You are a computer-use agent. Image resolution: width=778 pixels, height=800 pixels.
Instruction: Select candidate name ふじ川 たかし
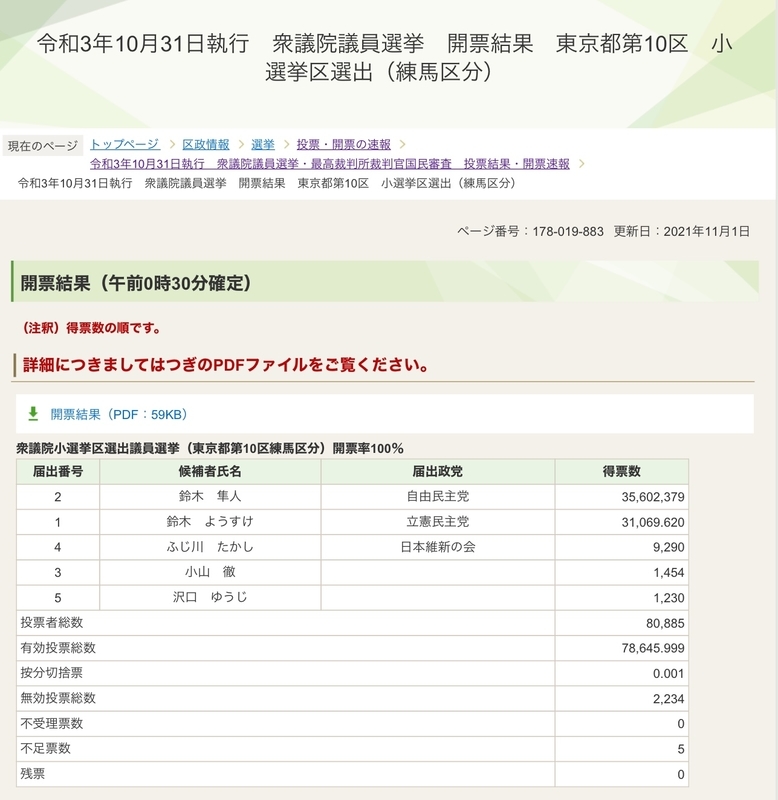tap(210, 547)
